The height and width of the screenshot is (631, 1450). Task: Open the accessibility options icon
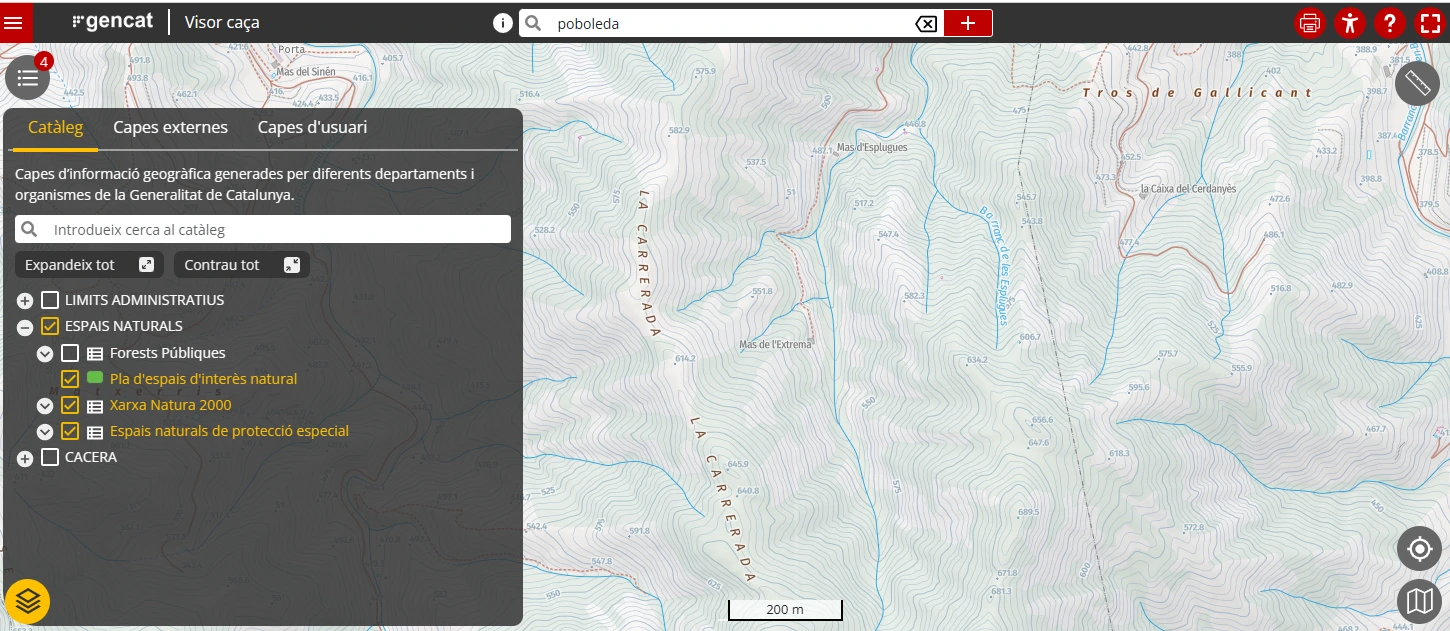point(1350,23)
